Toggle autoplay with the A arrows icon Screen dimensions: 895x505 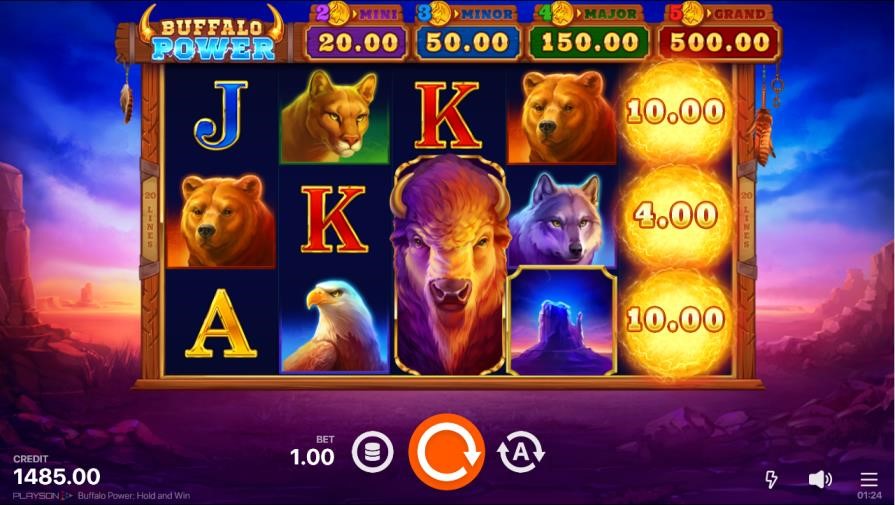click(521, 452)
